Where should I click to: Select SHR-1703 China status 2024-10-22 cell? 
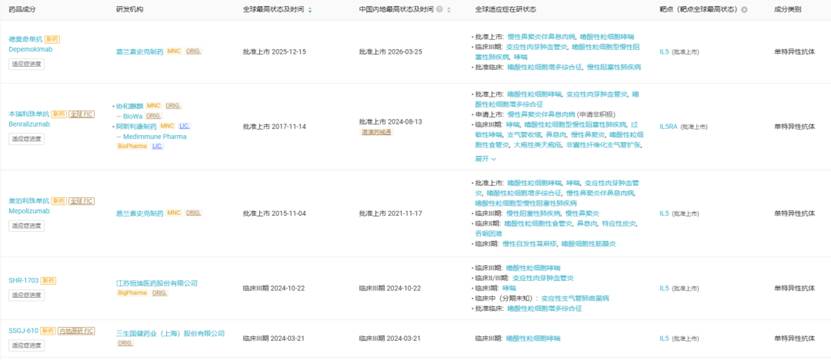pos(390,288)
